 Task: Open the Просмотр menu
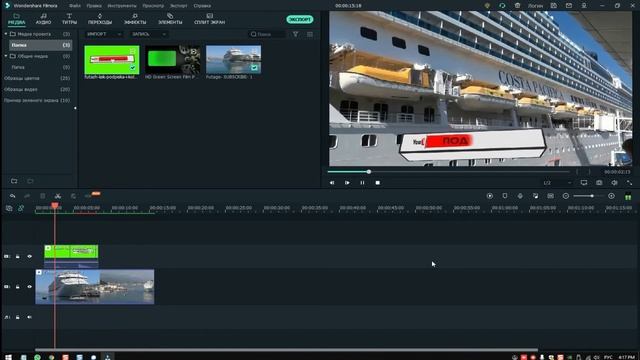[153, 6]
